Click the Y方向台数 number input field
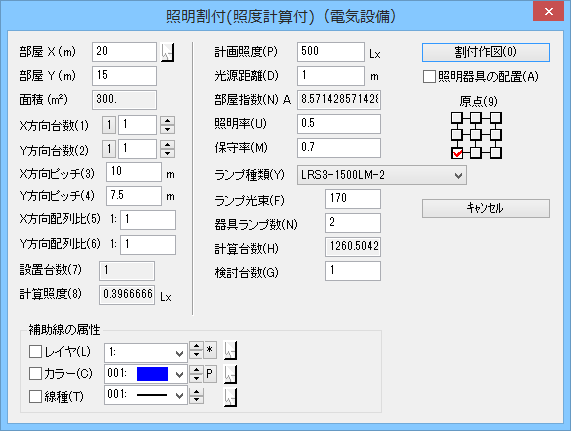Screen dimensions: 571x431 [x=138, y=149]
